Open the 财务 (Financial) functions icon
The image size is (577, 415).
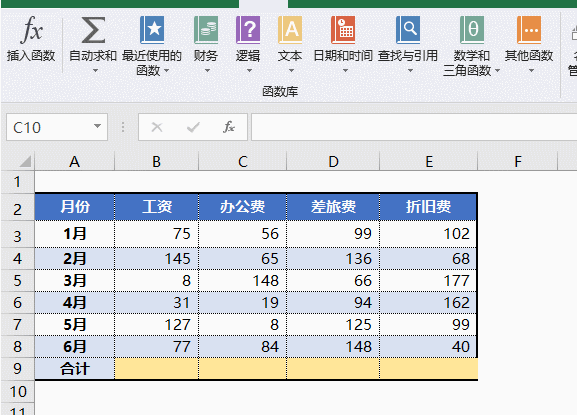tap(206, 30)
